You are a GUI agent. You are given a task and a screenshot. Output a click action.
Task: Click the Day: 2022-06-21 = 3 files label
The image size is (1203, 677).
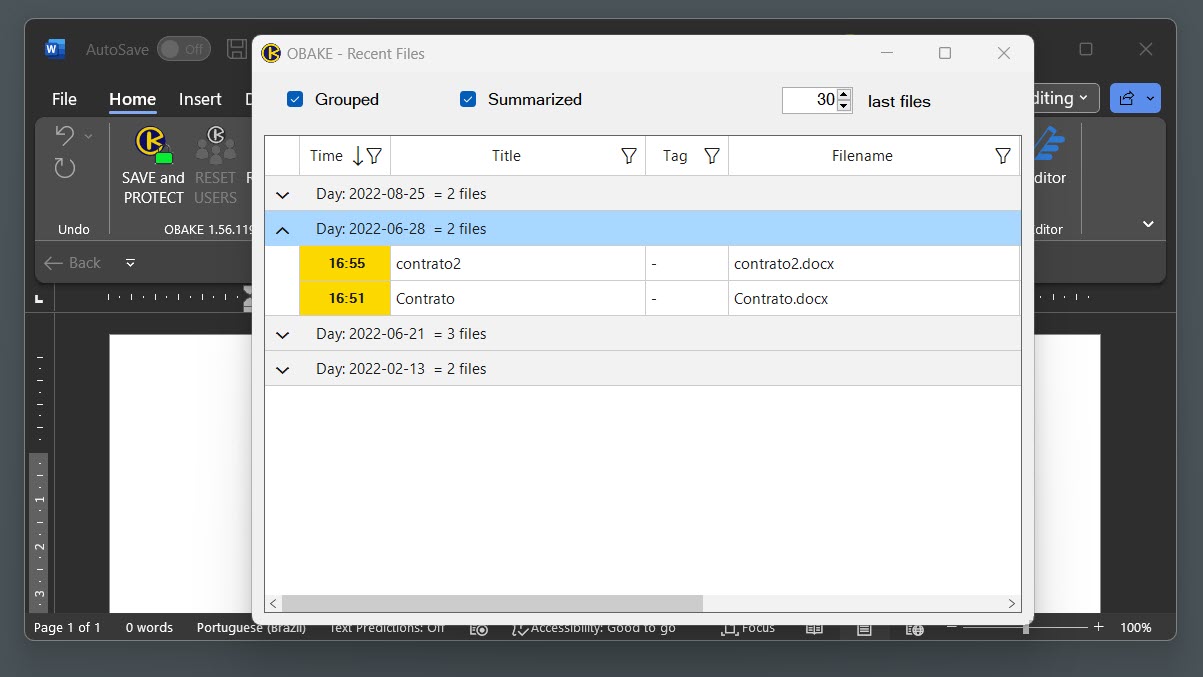click(x=401, y=334)
